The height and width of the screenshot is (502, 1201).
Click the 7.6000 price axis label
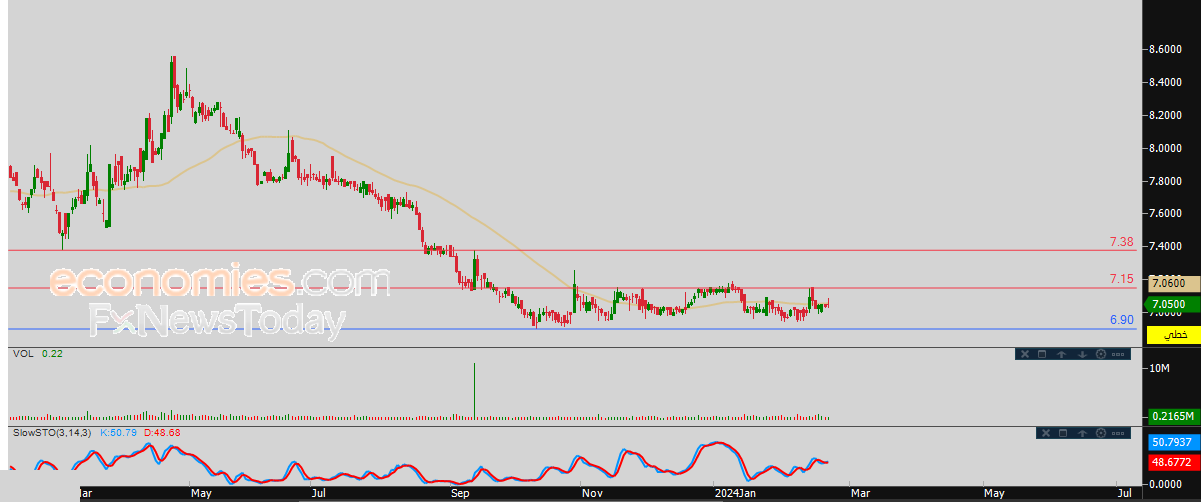coord(1168,214)
